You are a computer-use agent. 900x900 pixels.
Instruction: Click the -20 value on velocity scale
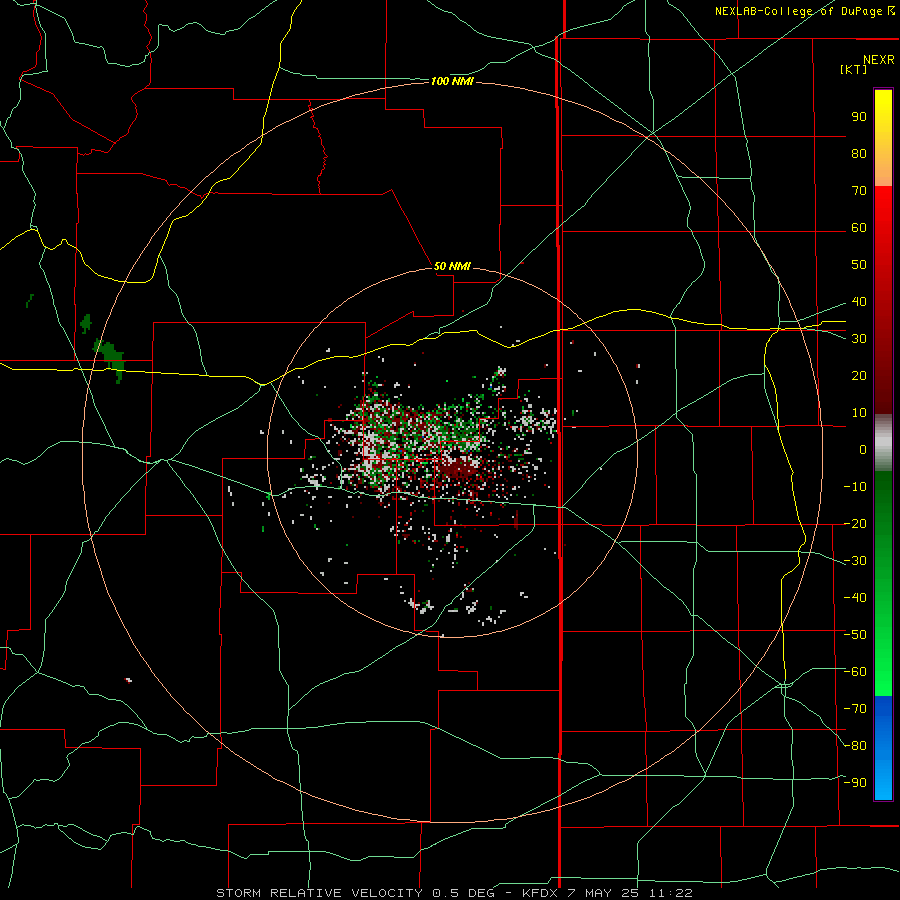855,523
